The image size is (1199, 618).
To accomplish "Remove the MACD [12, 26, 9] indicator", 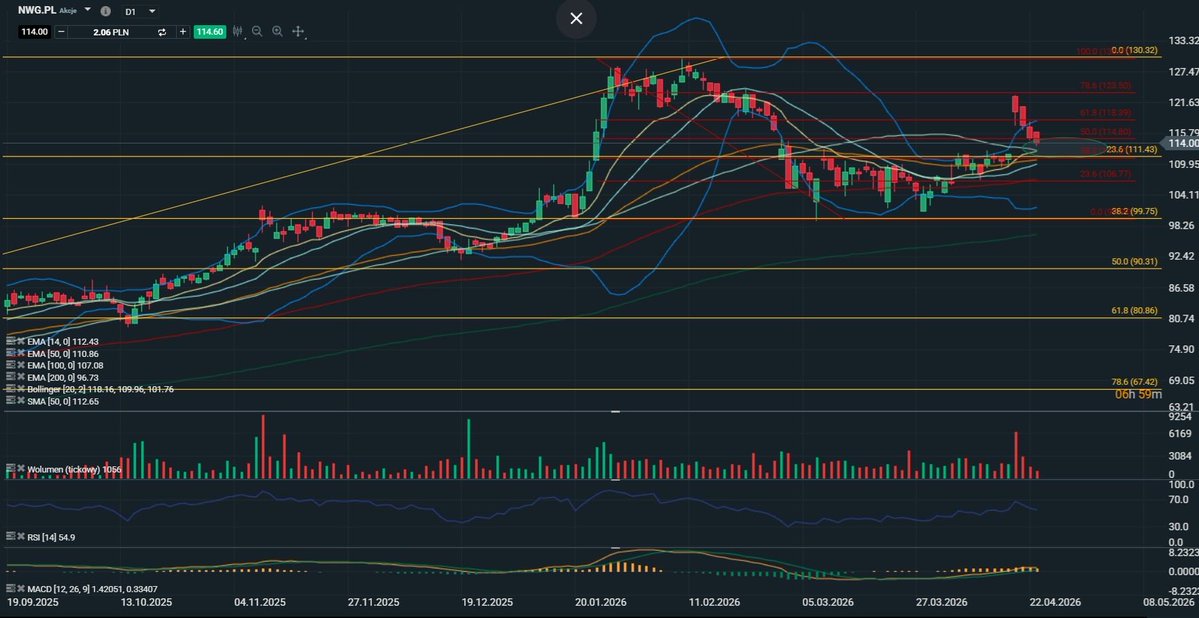I will coord(20,589).
